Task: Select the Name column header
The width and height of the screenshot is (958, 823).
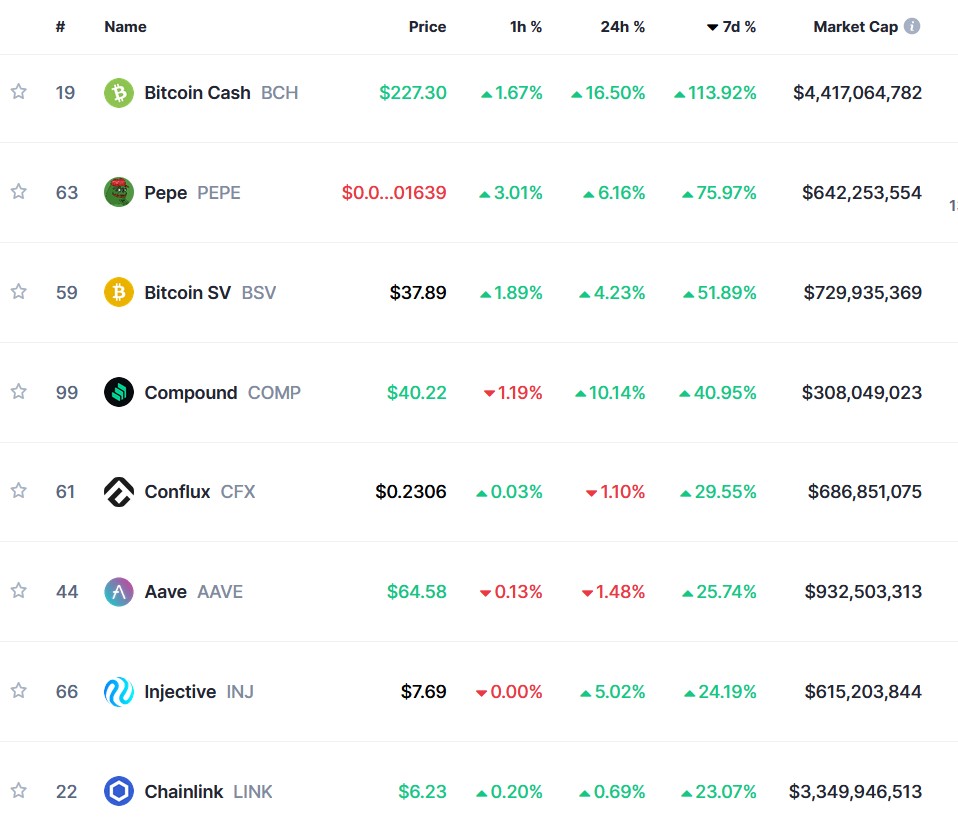Action: click(125, 27)
